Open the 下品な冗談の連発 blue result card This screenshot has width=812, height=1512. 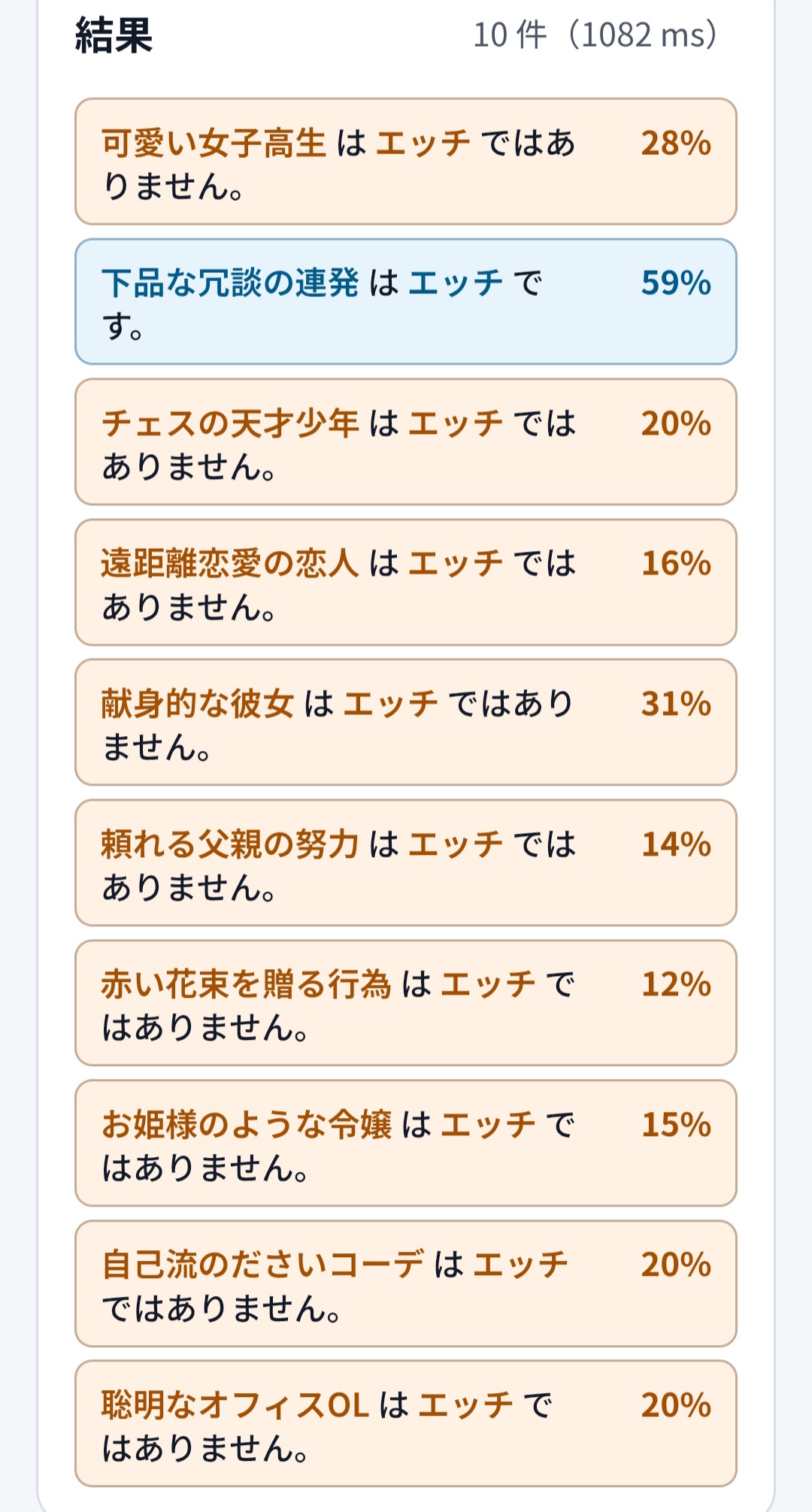tap(406, 301)
